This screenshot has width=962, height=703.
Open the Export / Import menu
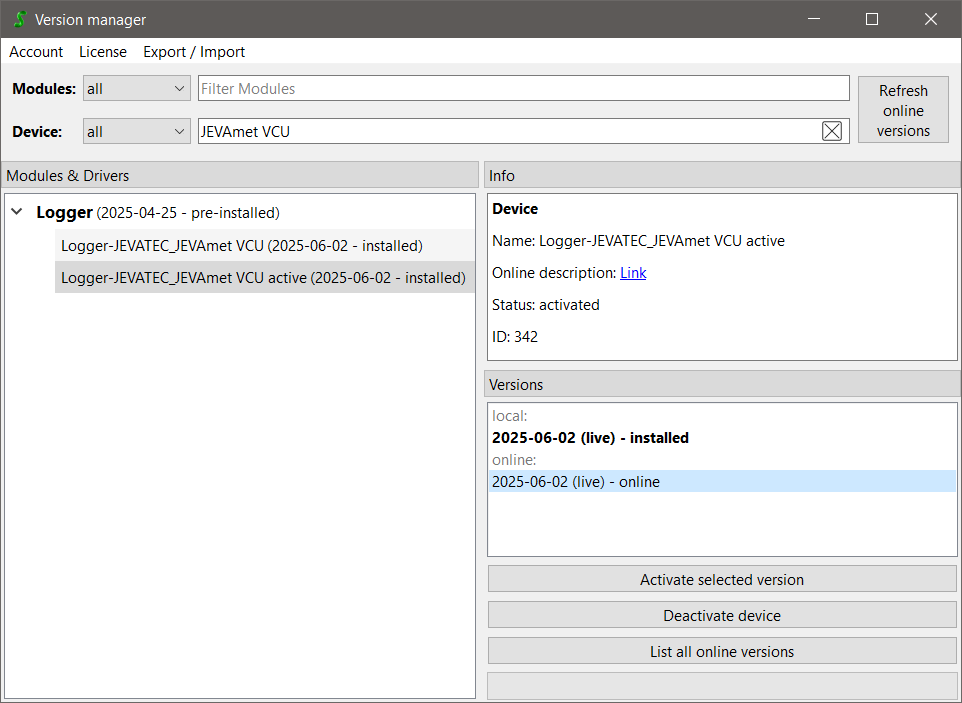tap(194, 52)
